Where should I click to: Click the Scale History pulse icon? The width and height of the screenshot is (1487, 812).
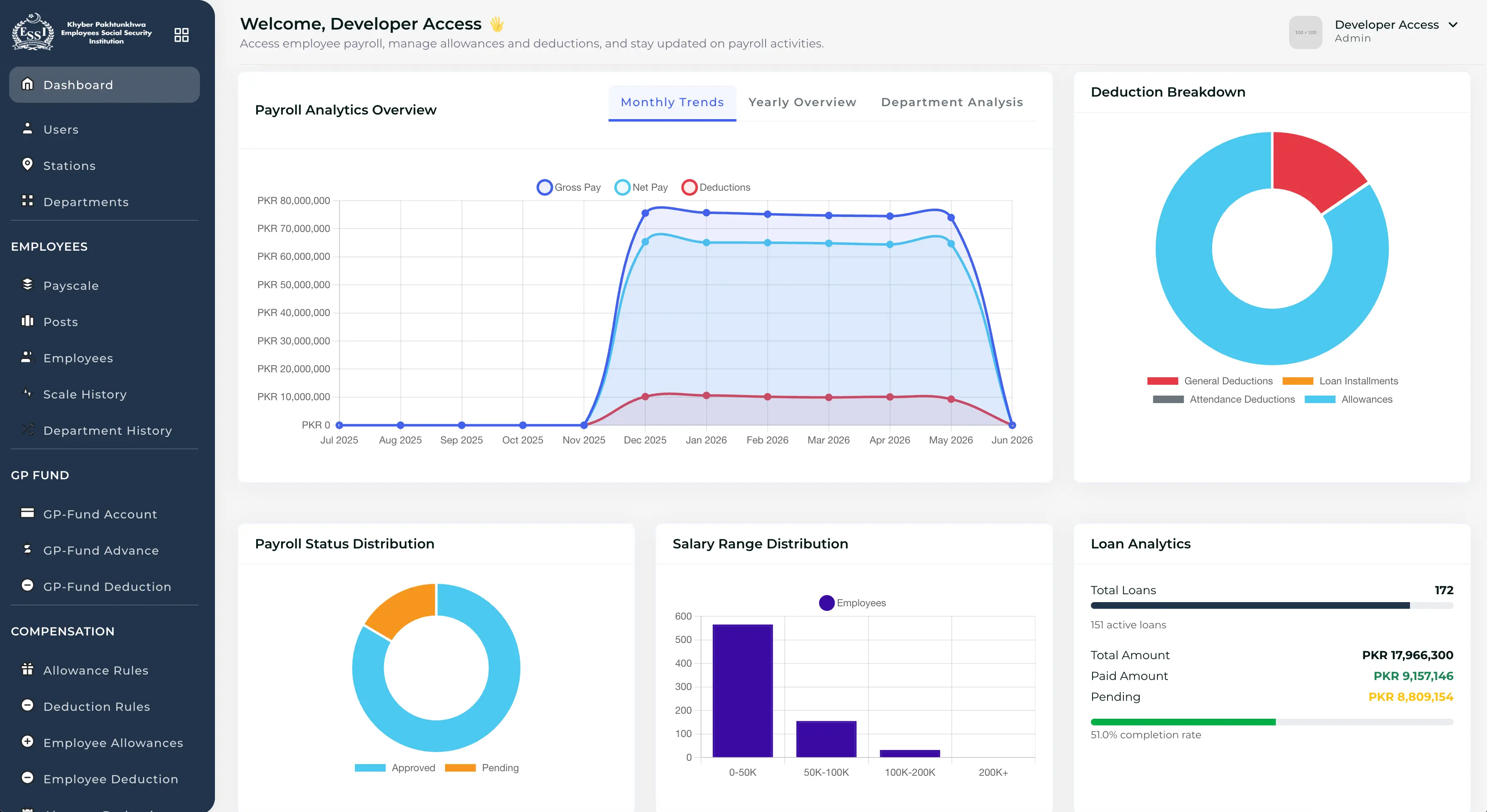[27, 393]
